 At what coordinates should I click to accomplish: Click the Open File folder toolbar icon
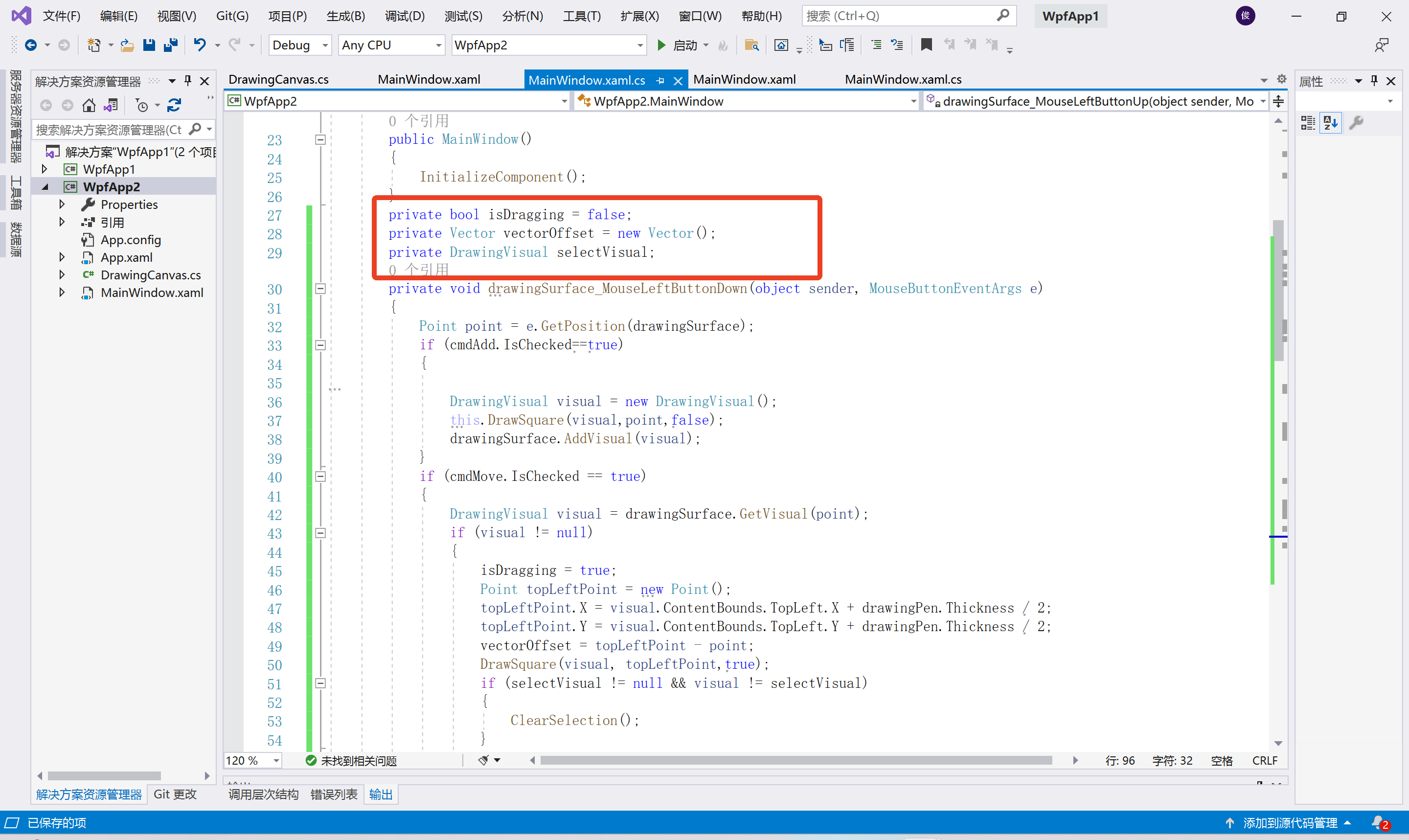(x=127, y=45)
